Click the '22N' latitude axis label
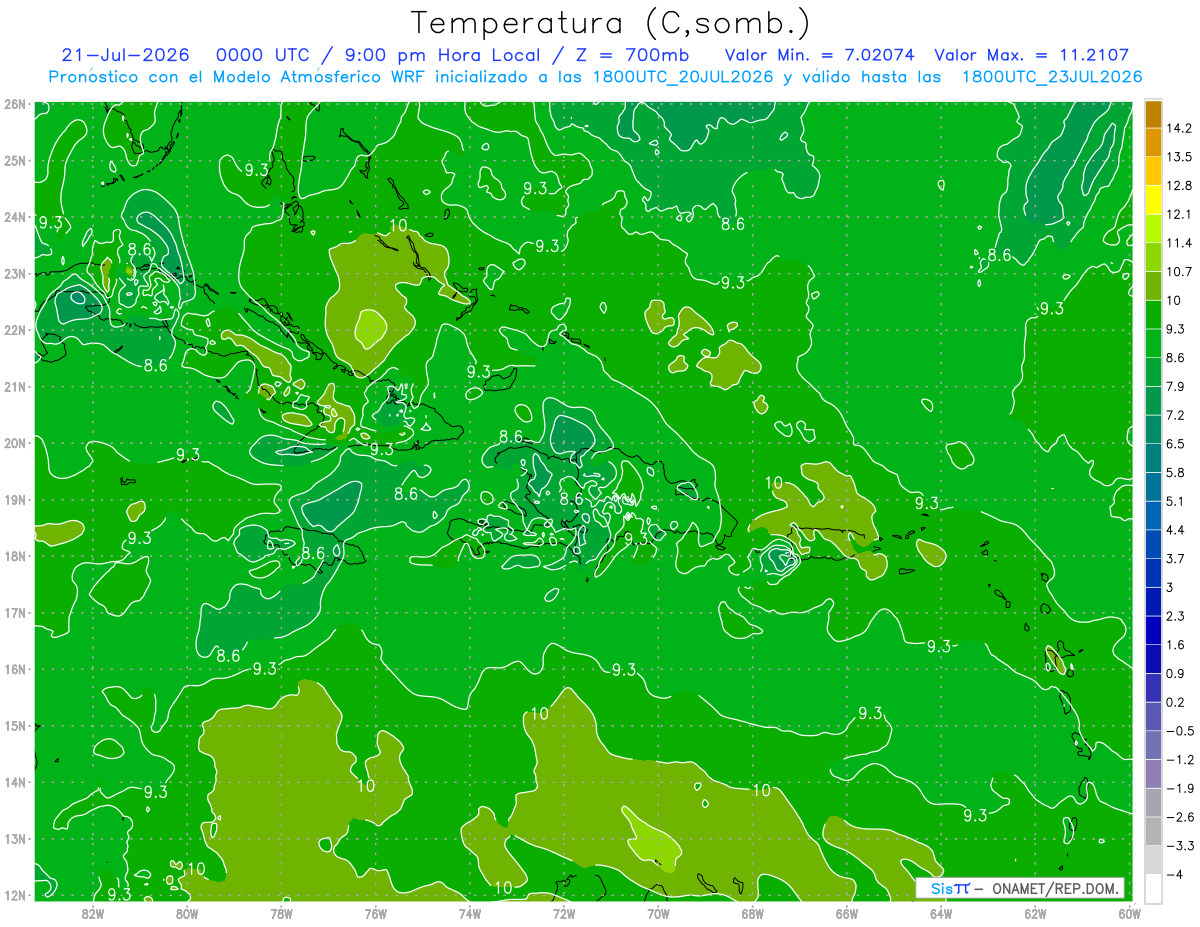This screenshot has height=927, width=1200. [x=15, y=329]
